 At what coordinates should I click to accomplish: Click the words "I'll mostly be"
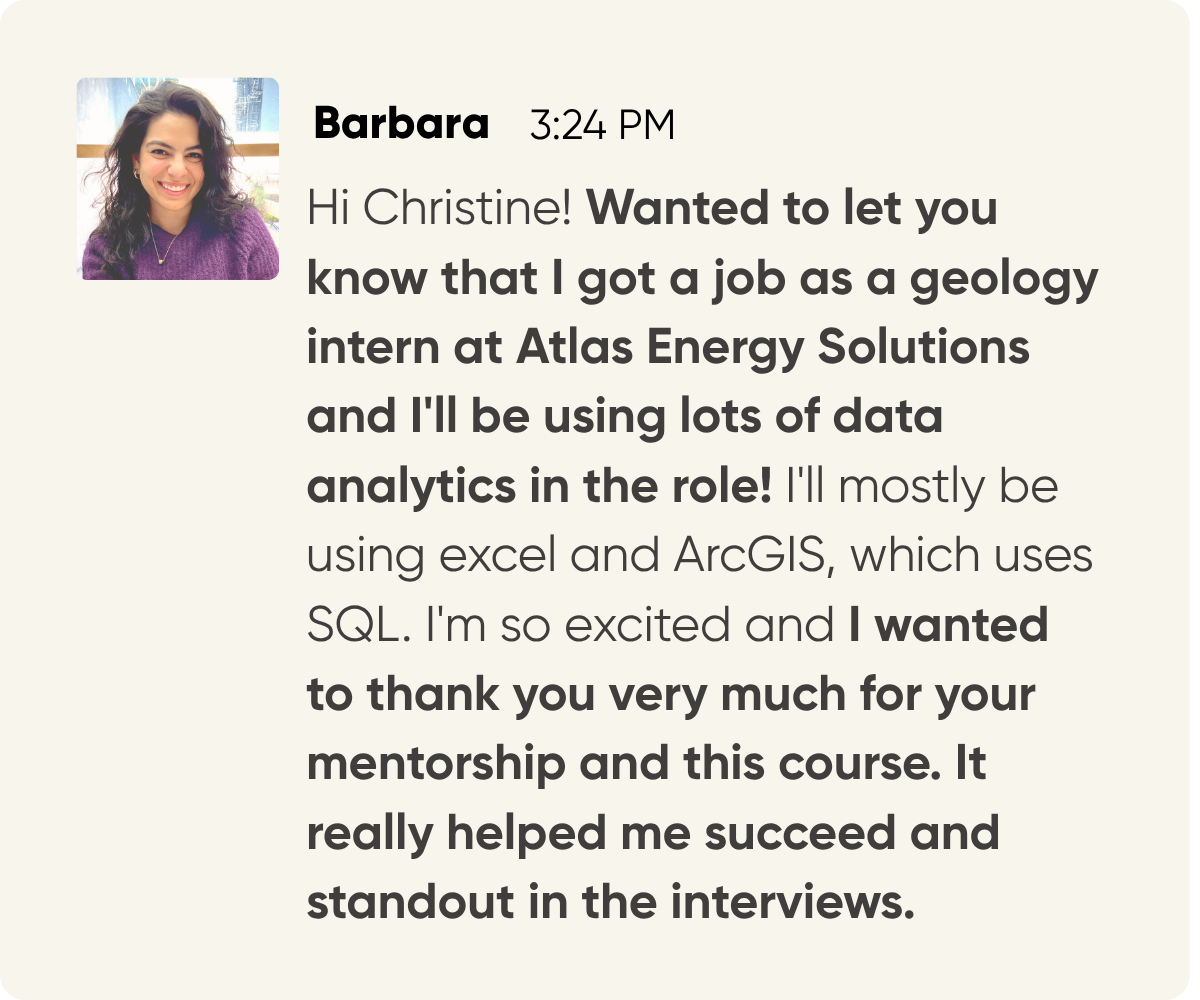(921, 487)
